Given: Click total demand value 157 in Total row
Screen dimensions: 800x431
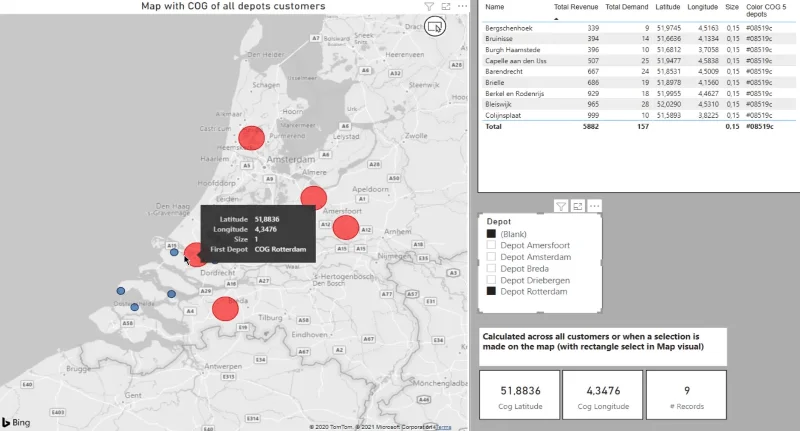Looking at the screenshot, I should click(642, 126).
